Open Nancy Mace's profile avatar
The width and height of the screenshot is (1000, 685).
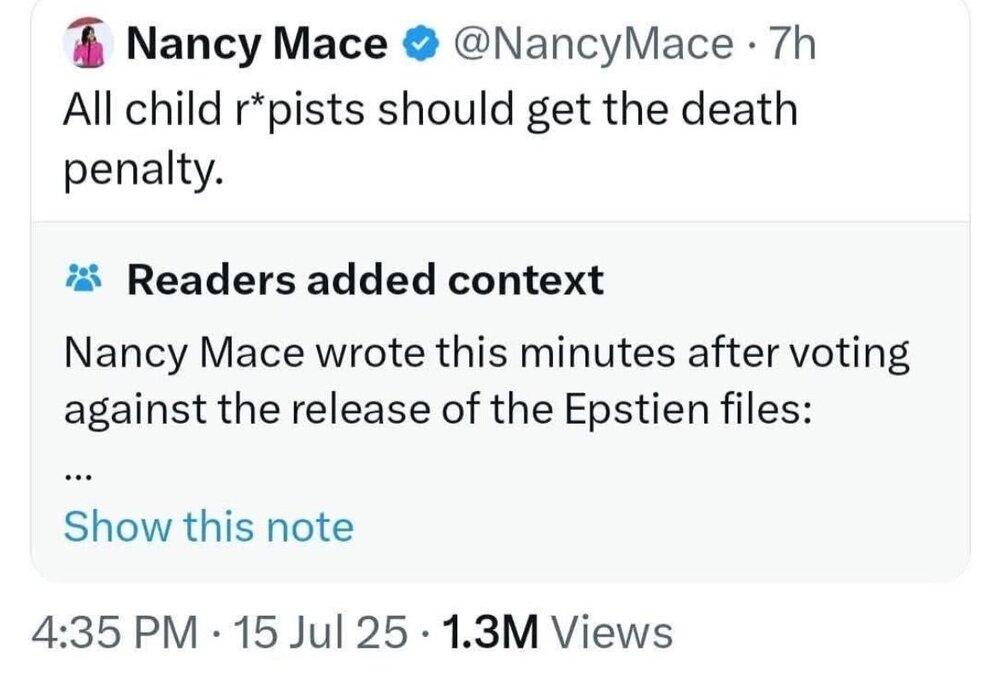tap(82, 45)
